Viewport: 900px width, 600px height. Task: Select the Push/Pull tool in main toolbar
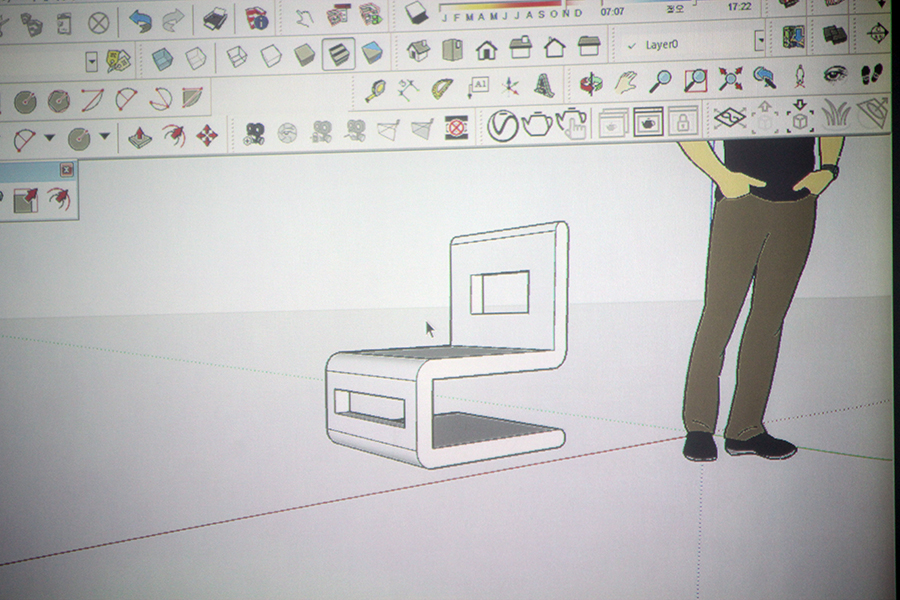click(139, 137)
